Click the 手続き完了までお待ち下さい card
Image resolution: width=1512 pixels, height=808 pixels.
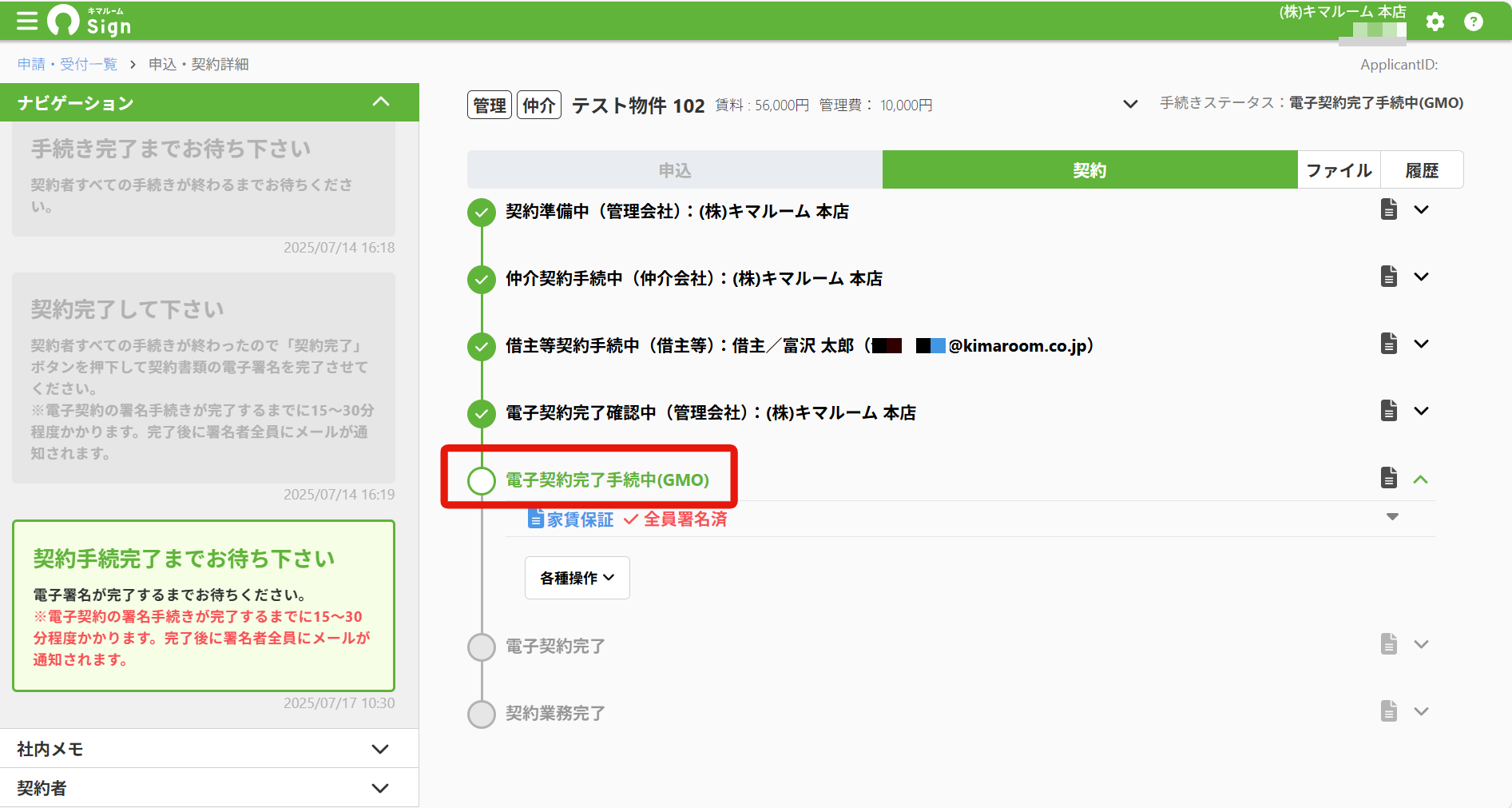pos(204,178)
